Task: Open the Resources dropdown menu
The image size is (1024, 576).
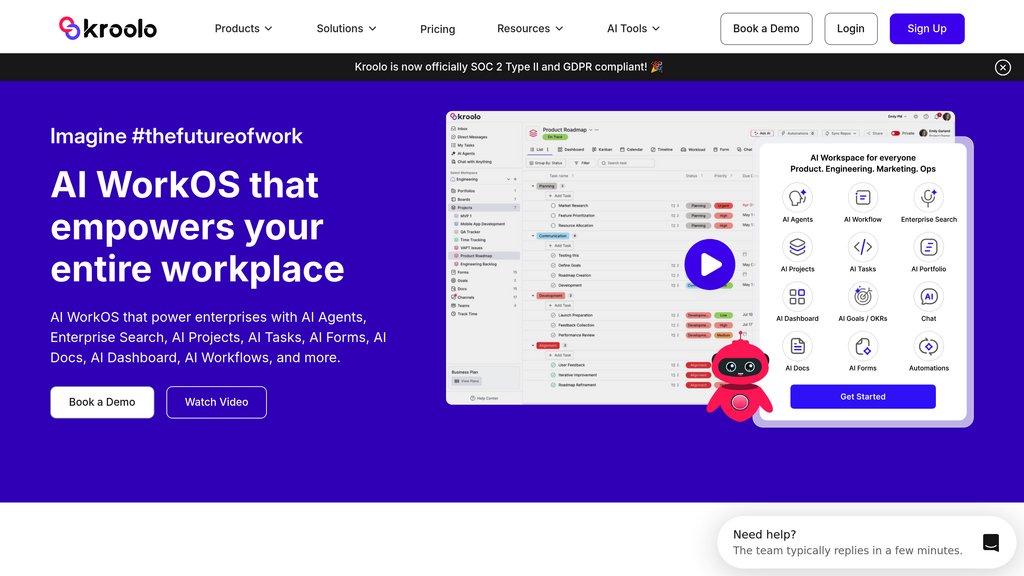Action: pos(530,29)
